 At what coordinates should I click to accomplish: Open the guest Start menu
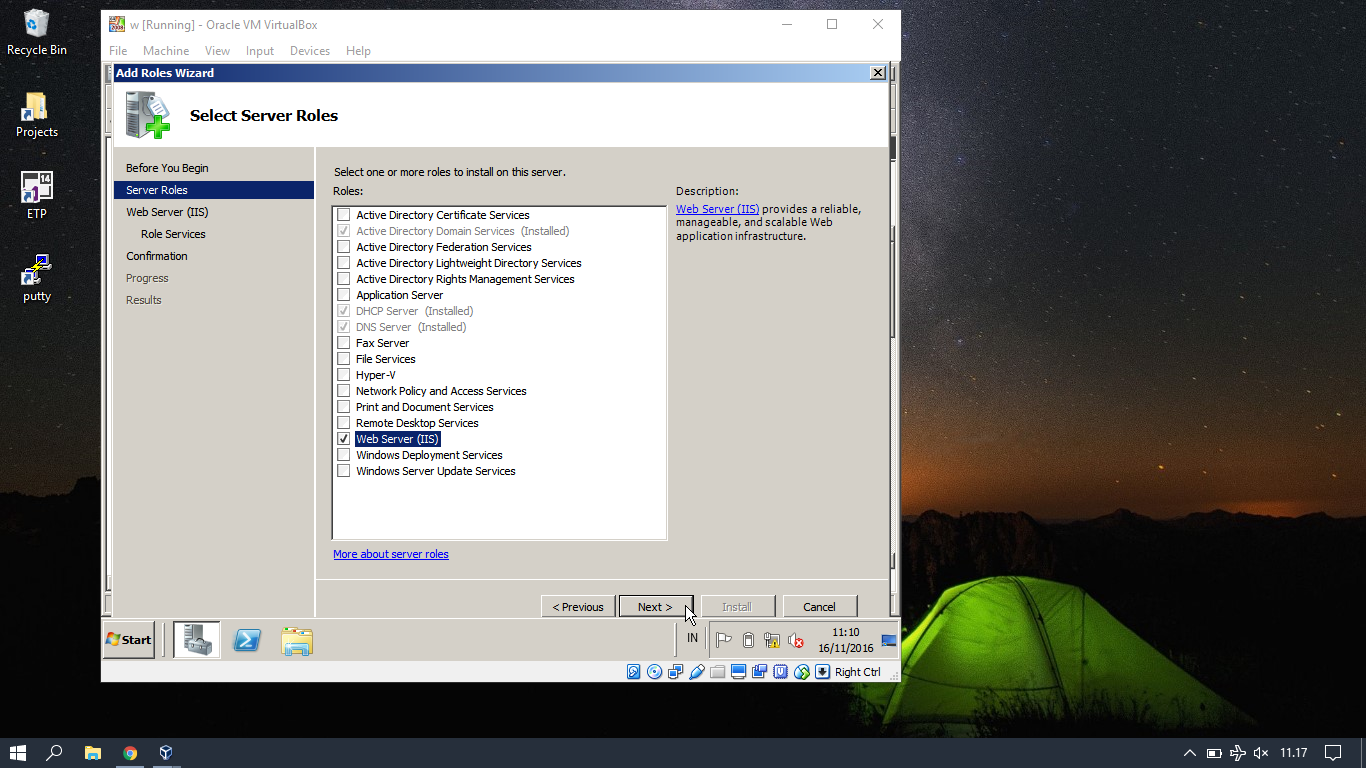pyautogui.click(x=129, y=640)
